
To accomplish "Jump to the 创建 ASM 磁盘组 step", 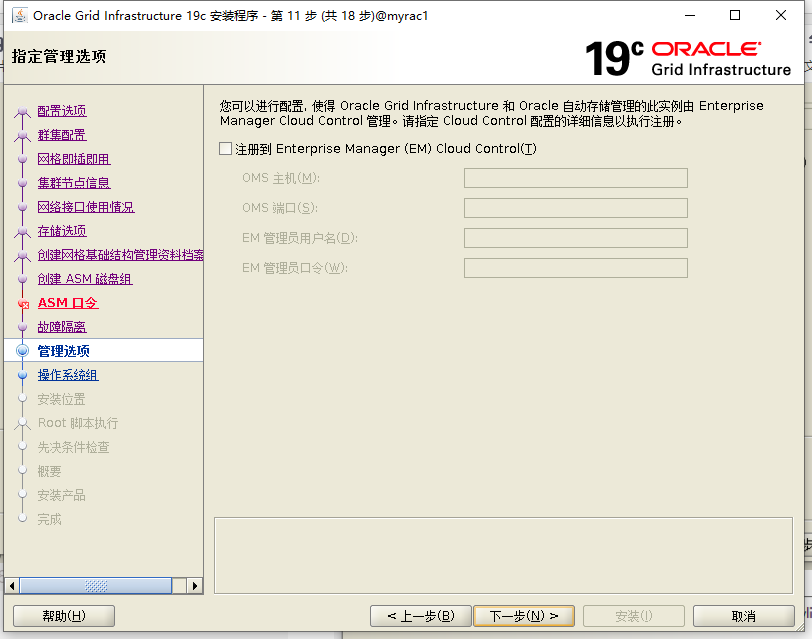I will click(x=85, y=279).
